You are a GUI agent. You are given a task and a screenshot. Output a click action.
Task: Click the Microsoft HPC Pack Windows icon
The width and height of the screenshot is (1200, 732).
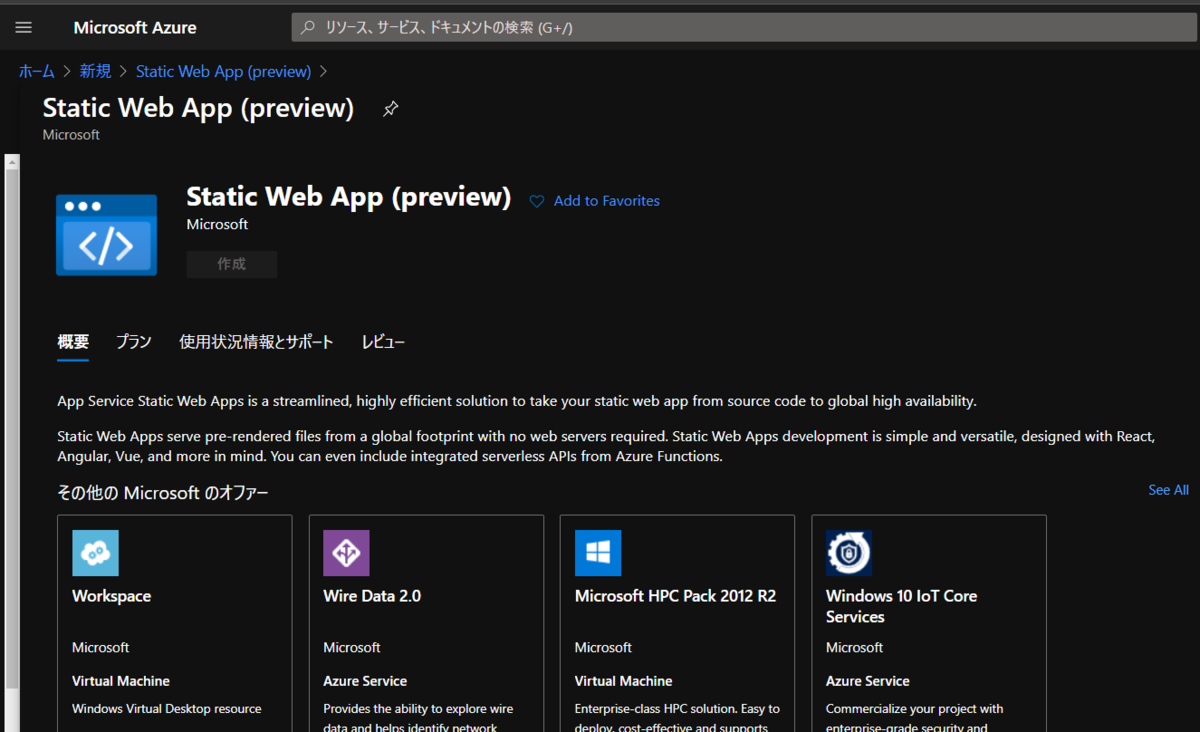598,553
